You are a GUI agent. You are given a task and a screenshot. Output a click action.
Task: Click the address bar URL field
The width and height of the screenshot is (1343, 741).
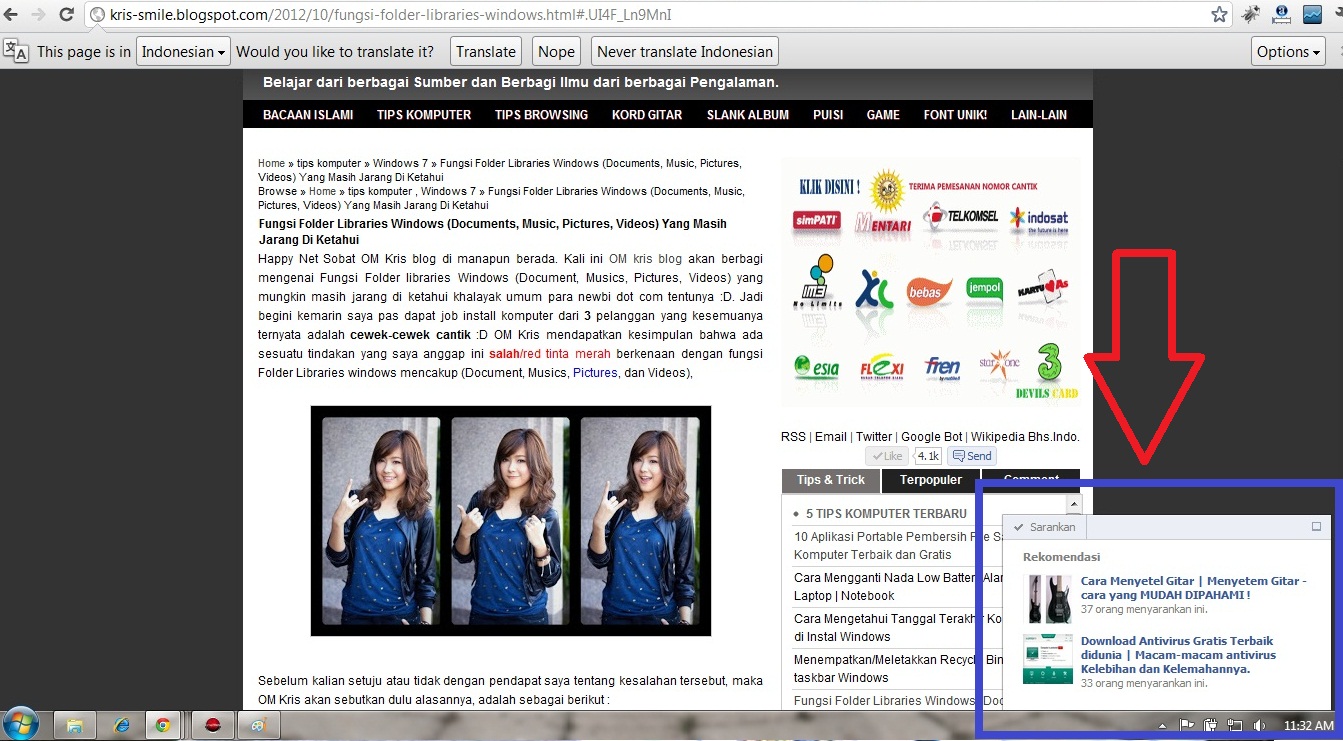[x=645, y=15]
